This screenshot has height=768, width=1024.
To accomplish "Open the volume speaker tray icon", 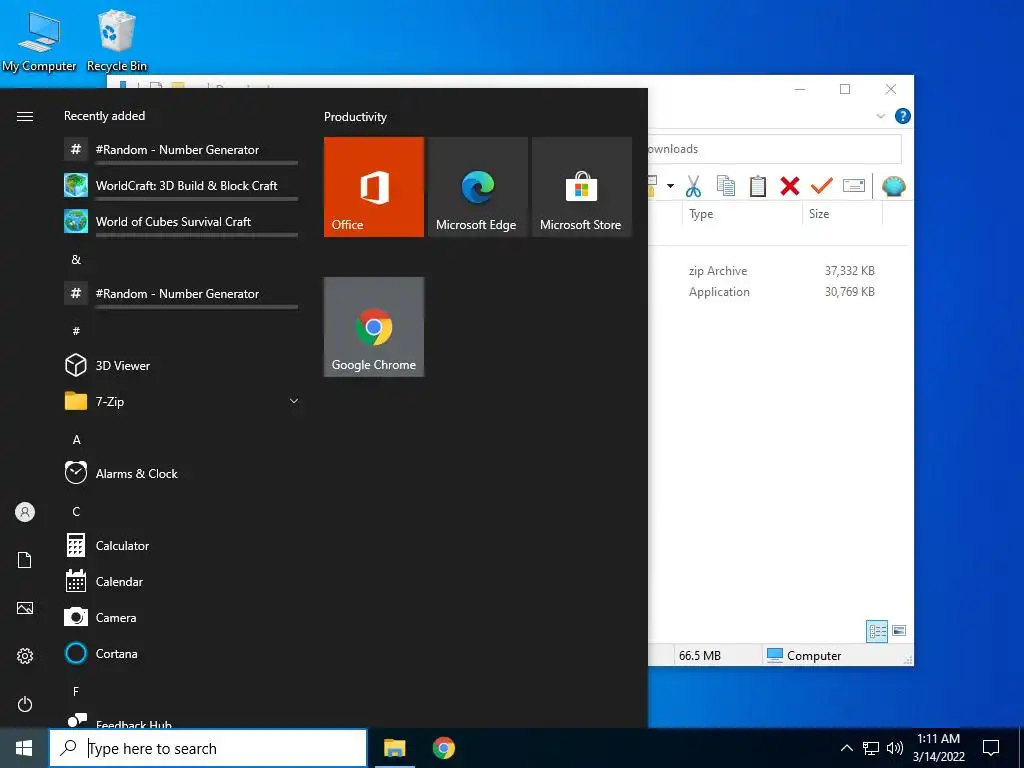I will click(895, 748).
